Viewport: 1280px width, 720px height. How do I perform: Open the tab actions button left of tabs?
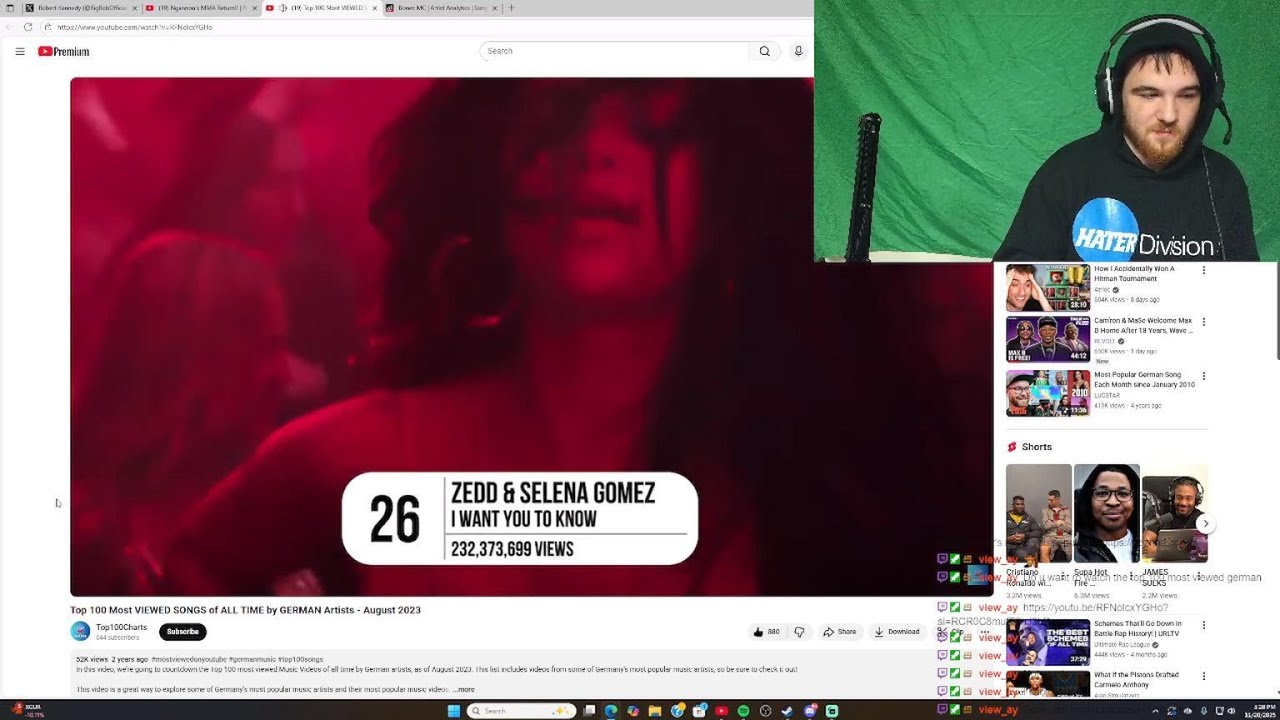11,8
